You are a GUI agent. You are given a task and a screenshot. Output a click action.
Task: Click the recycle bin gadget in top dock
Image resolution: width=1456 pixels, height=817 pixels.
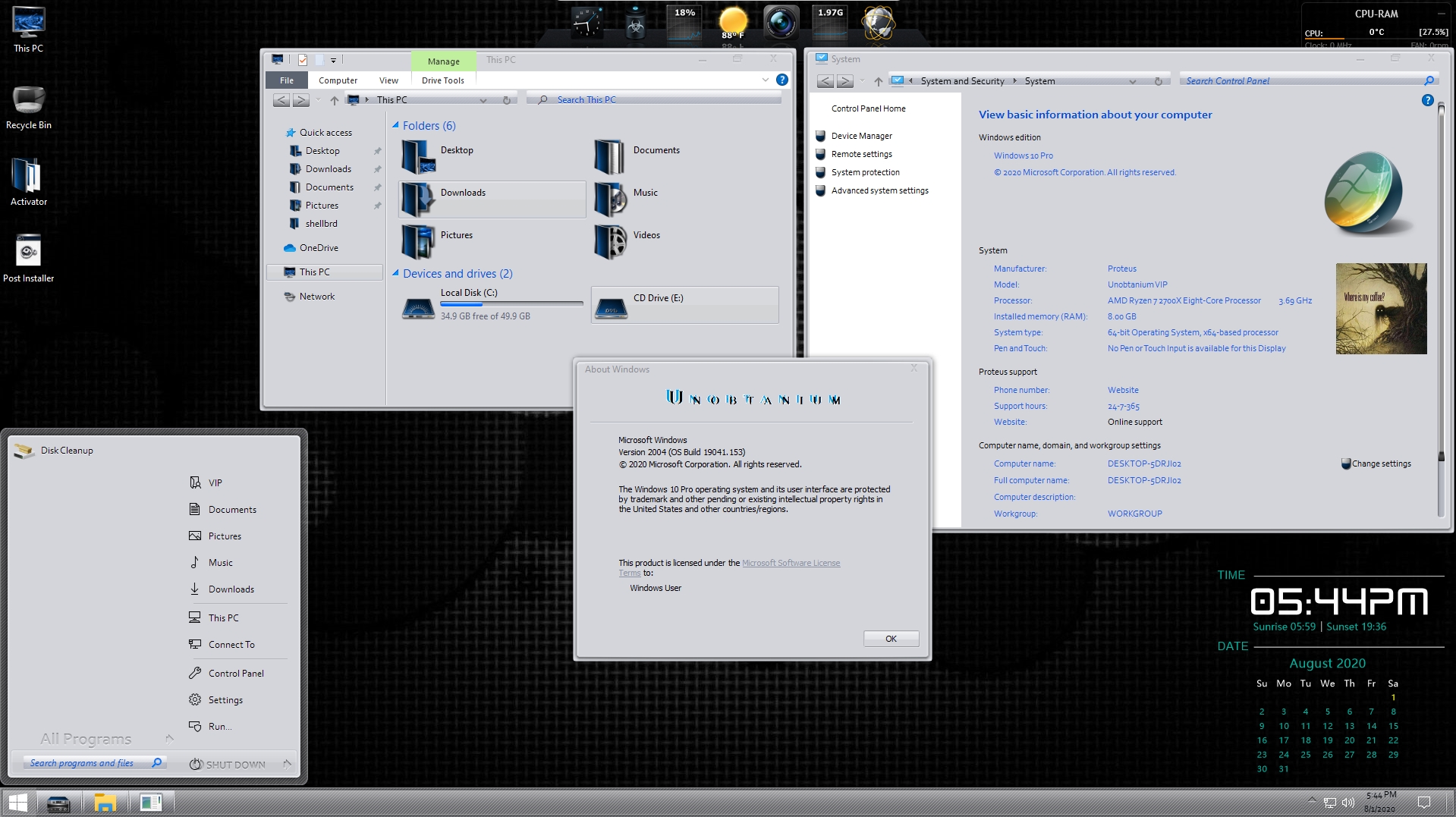pos(636,24)
